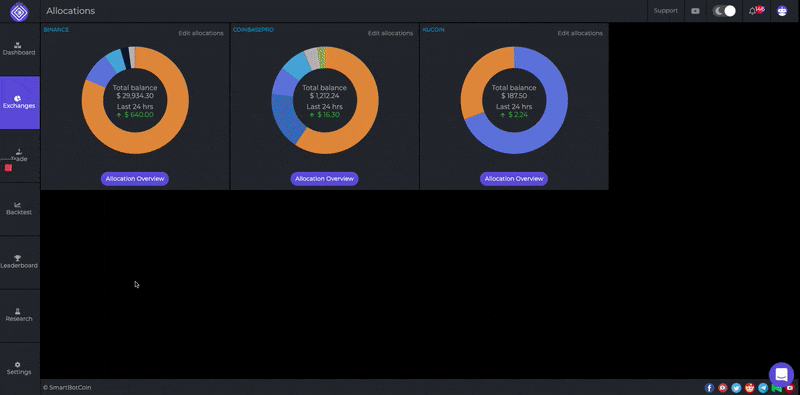The width and height of the screenshot is (800, 395).
Task: Click Edit allocations on the KuCoin card
Action: pyautogui.click(x=580, y=33)
